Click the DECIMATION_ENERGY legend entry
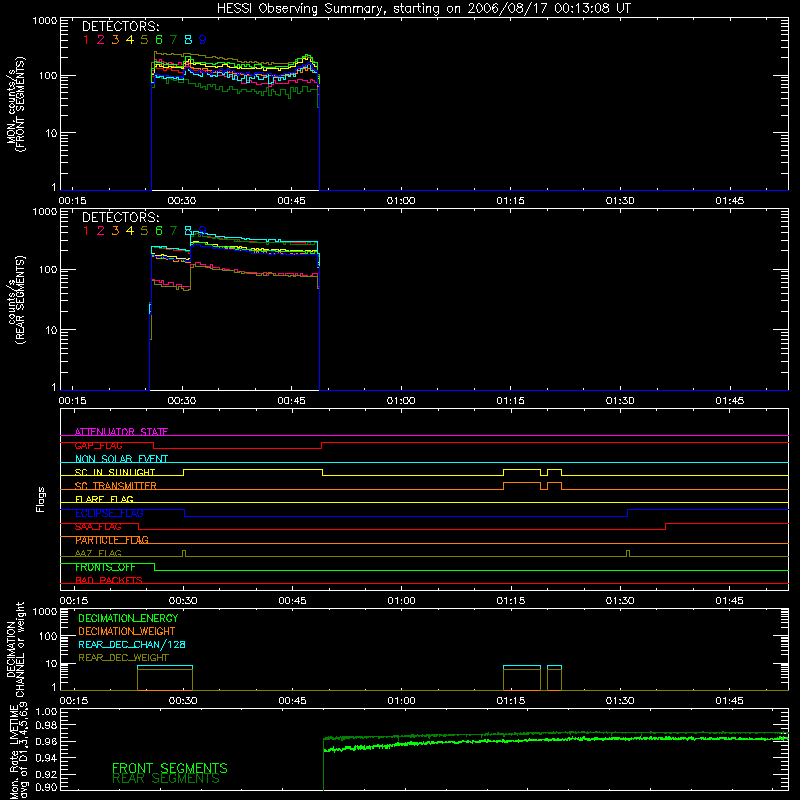800x800 pixels. coord(128,618)
